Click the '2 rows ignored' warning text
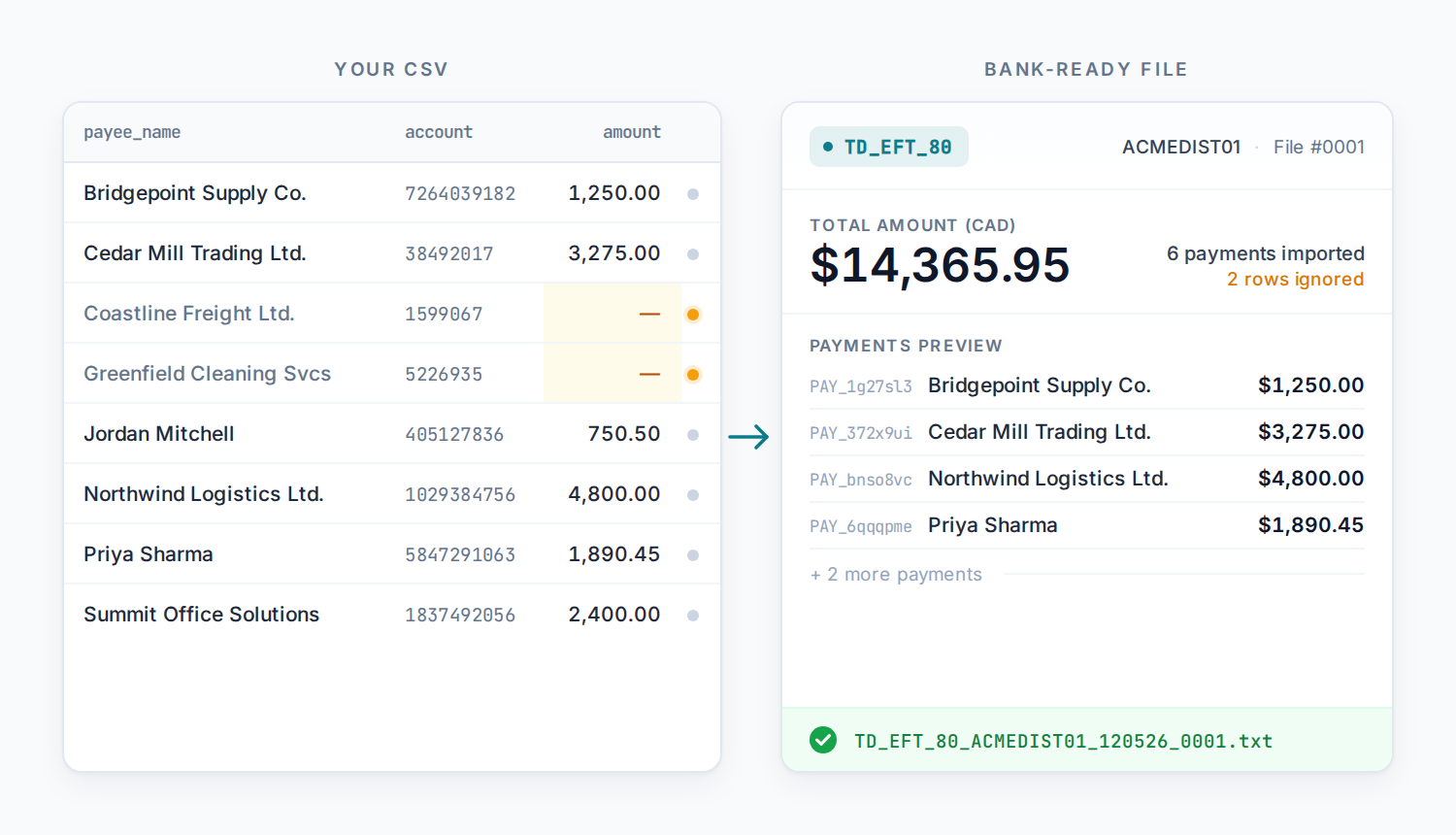 tap(1295, 280)
